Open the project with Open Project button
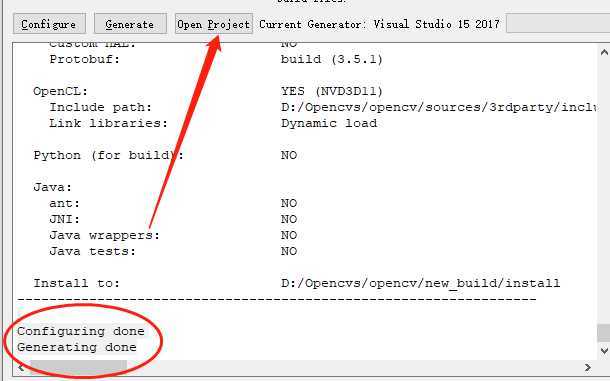 point(214,24)
